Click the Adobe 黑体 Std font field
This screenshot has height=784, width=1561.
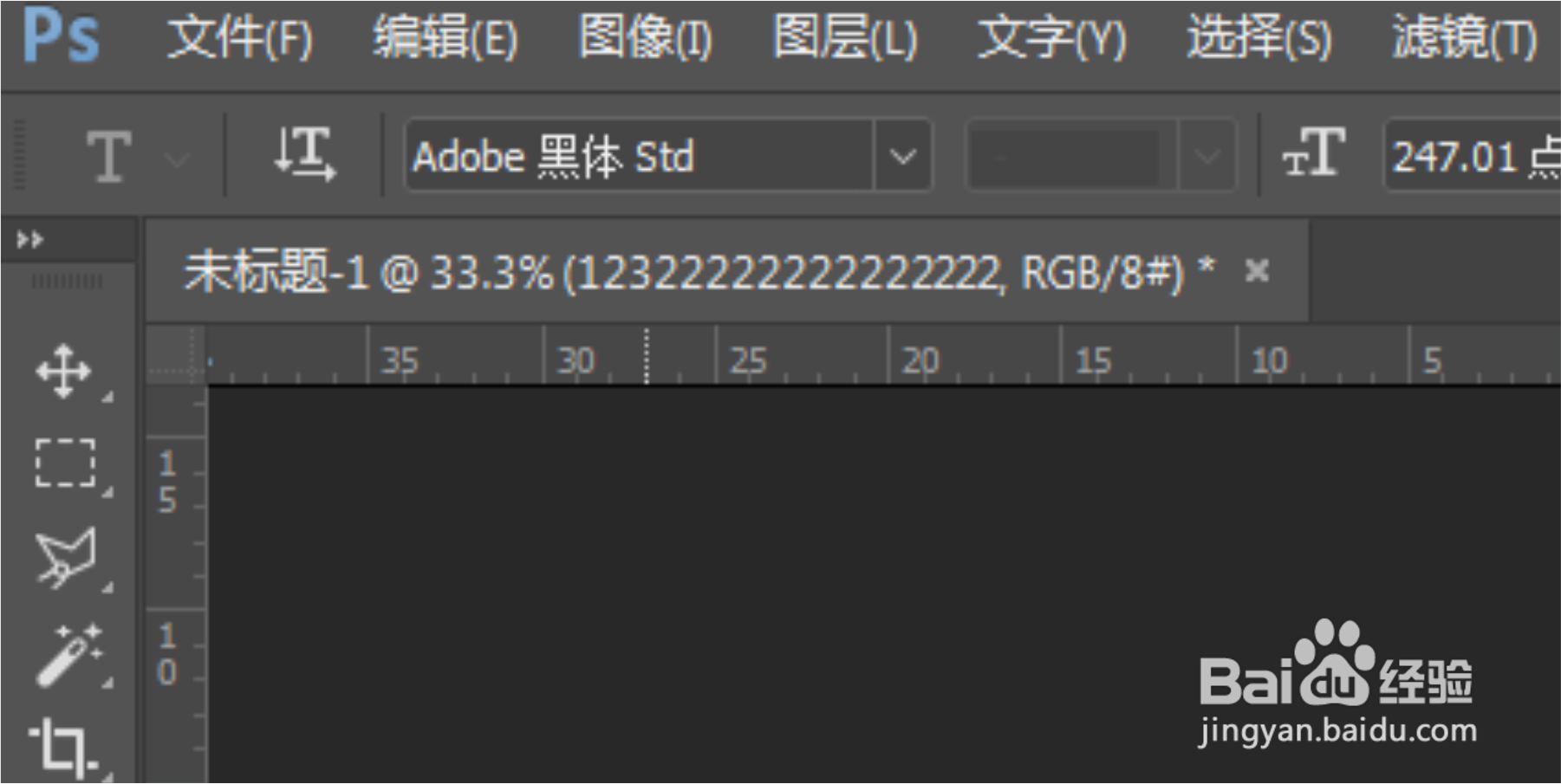coord(640,157)
